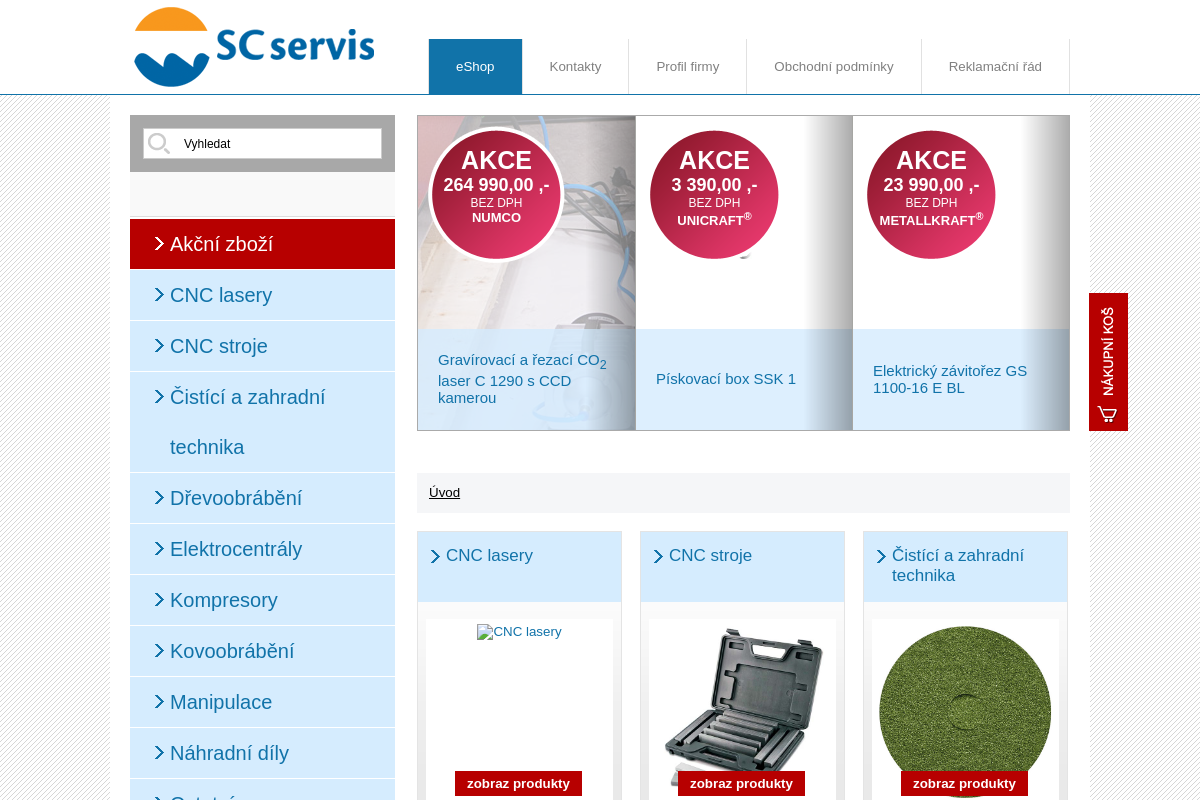1200x800 pixels.
Task: Open Kompresory category
Action: tap(262, 600)
